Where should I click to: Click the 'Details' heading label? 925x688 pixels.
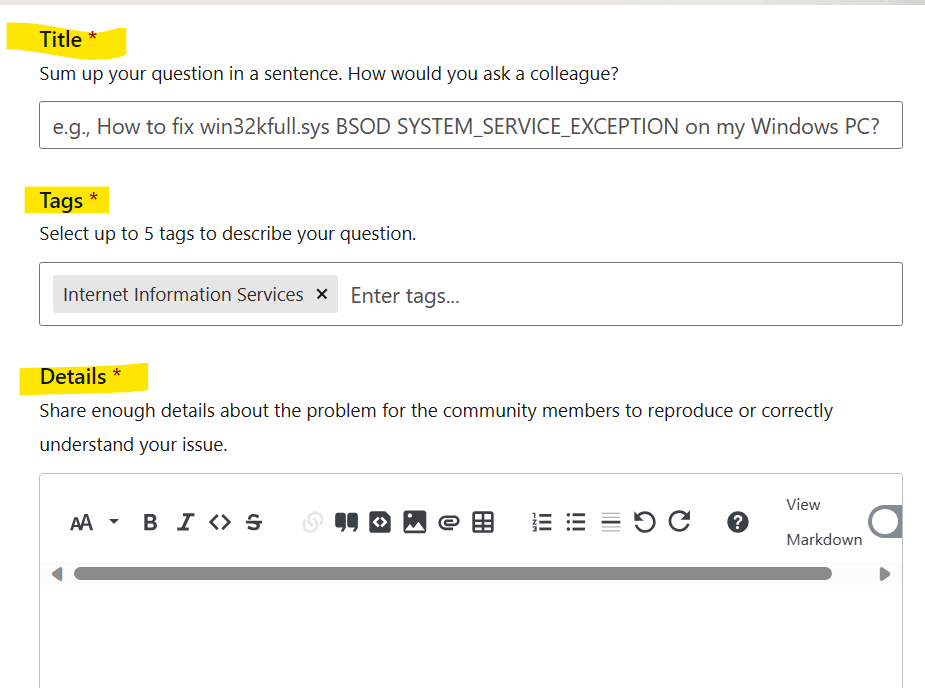(x=73, y=376)
